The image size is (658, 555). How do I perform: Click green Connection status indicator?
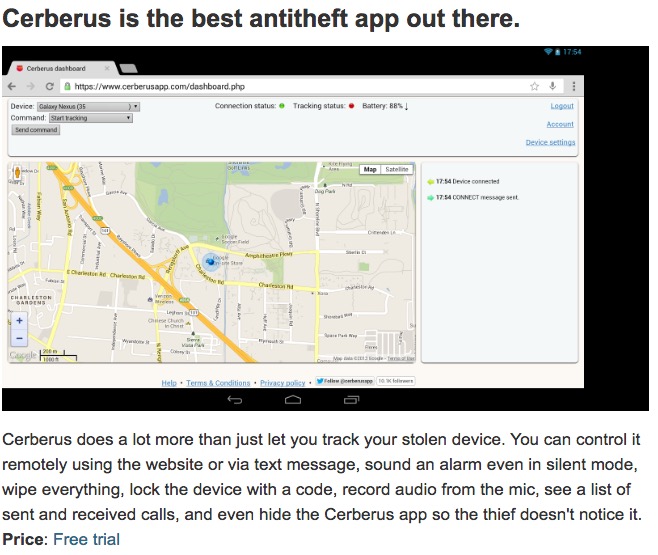point(282,106)
